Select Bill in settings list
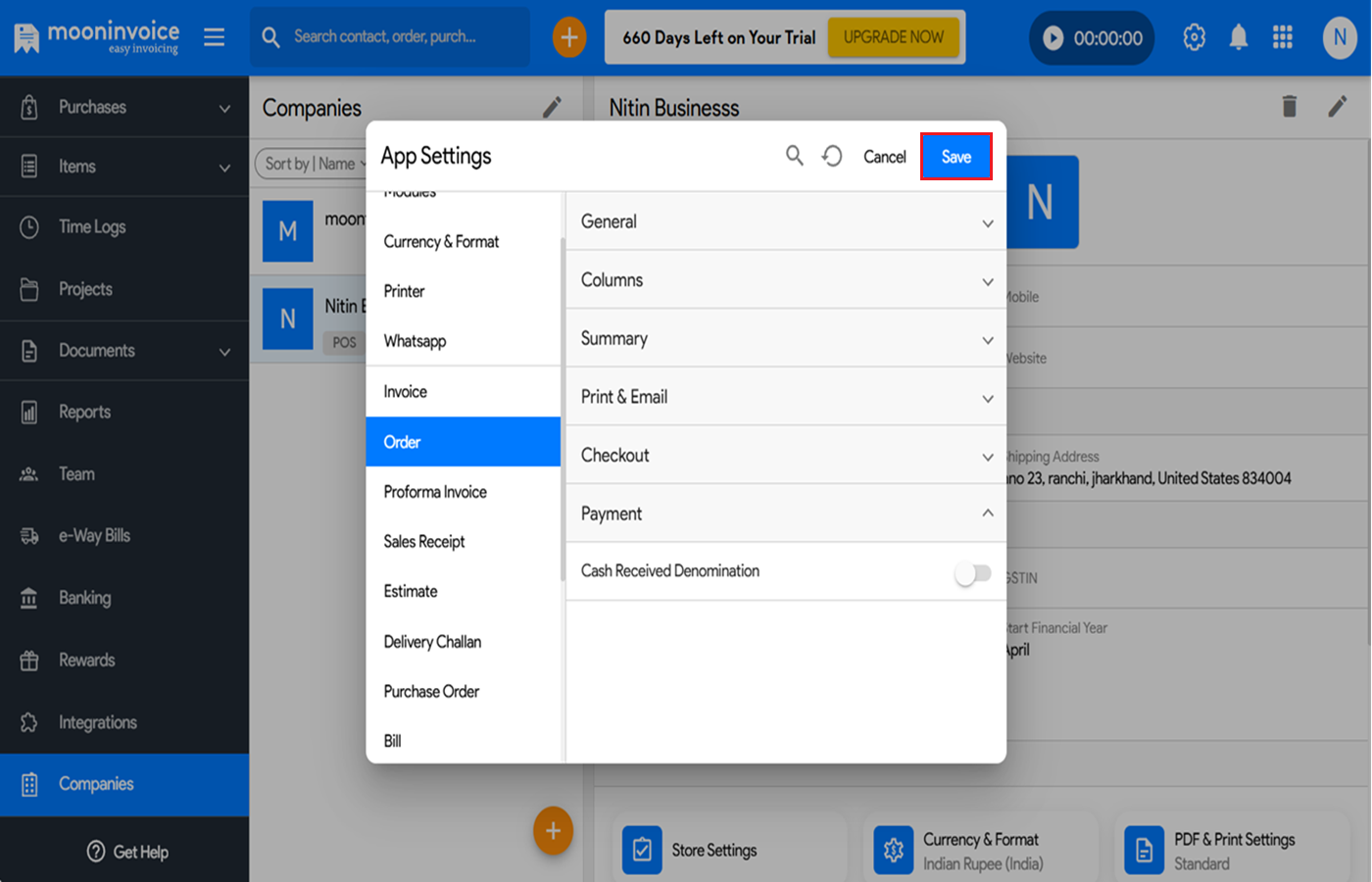Screen dimensions: 1372x882 click(x=463, y=741)
